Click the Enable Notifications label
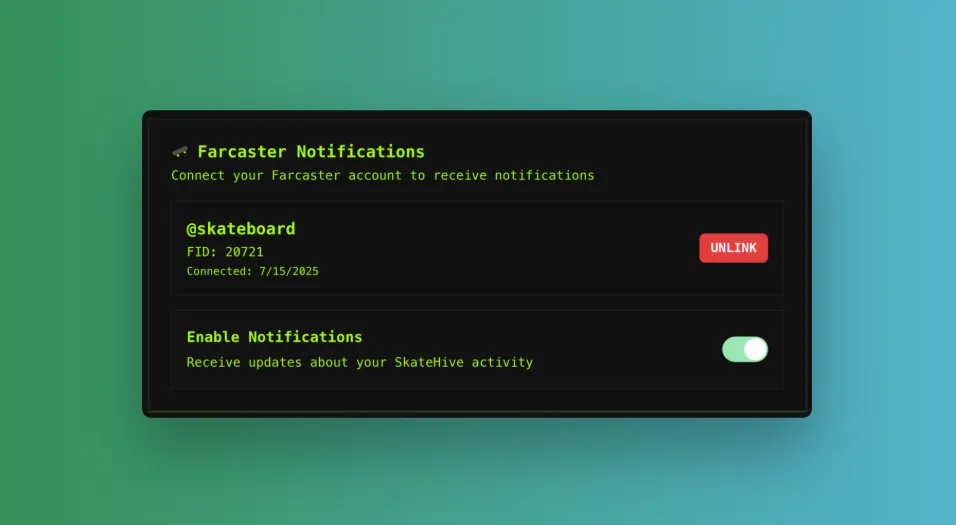The image size is (956, 525). pos(274,337)
